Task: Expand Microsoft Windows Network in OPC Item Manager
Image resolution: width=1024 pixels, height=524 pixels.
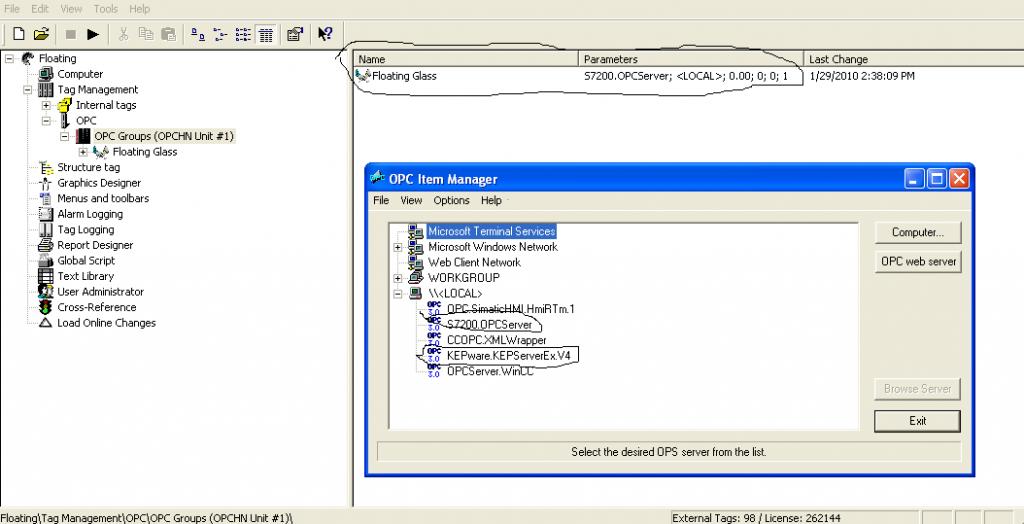Action: (x=398, y=247)
